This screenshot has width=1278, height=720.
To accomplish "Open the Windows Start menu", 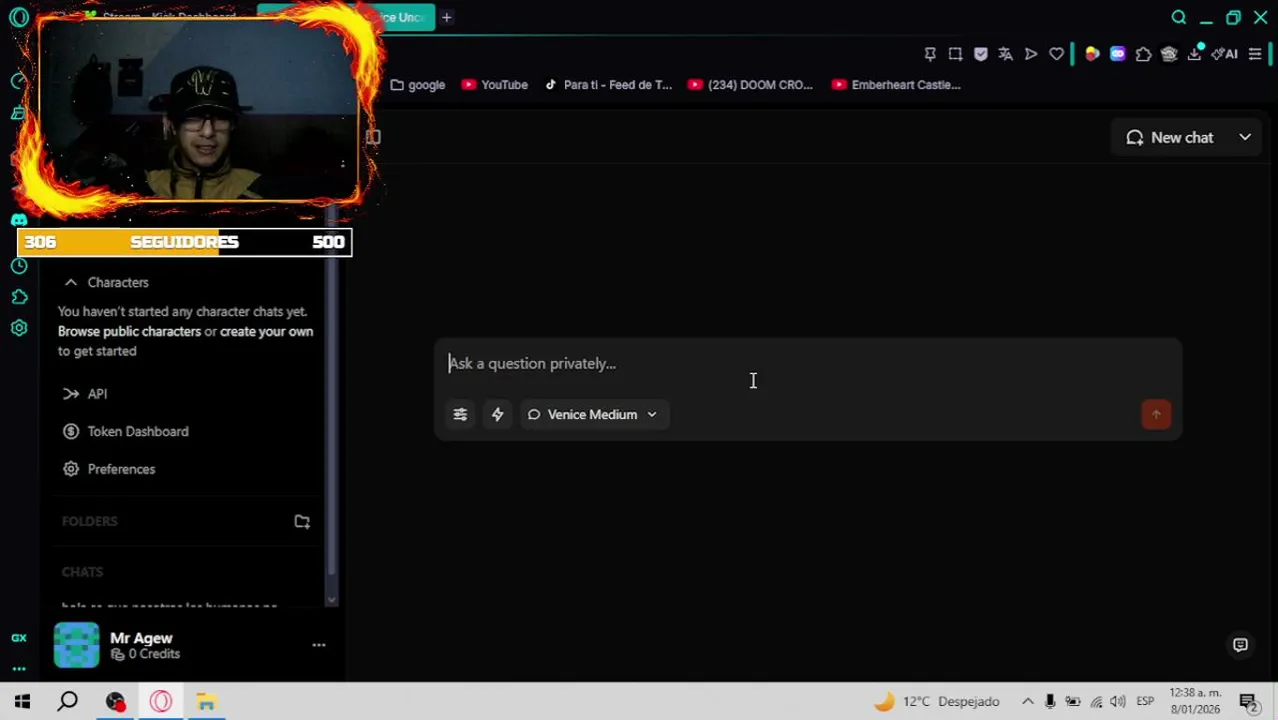I will [22, 701].
